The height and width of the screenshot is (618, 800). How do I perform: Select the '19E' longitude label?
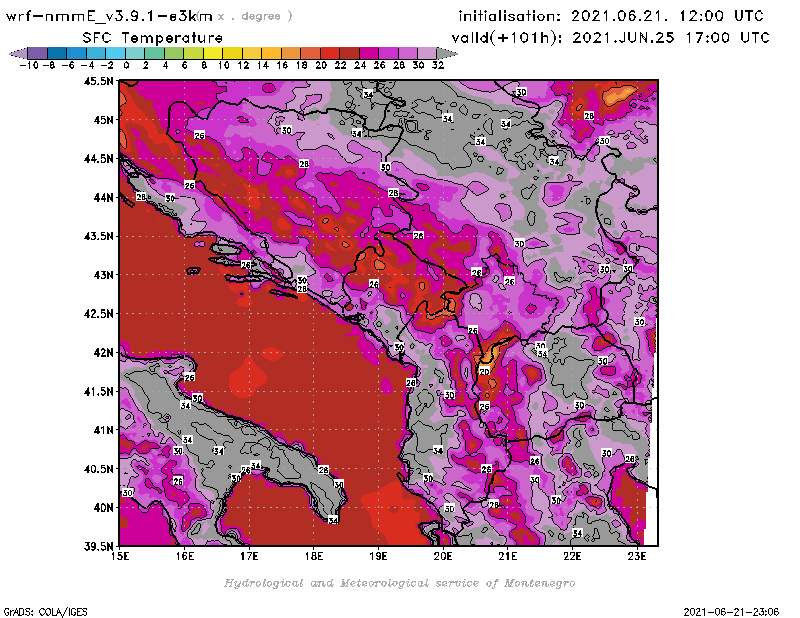point(378,556)
